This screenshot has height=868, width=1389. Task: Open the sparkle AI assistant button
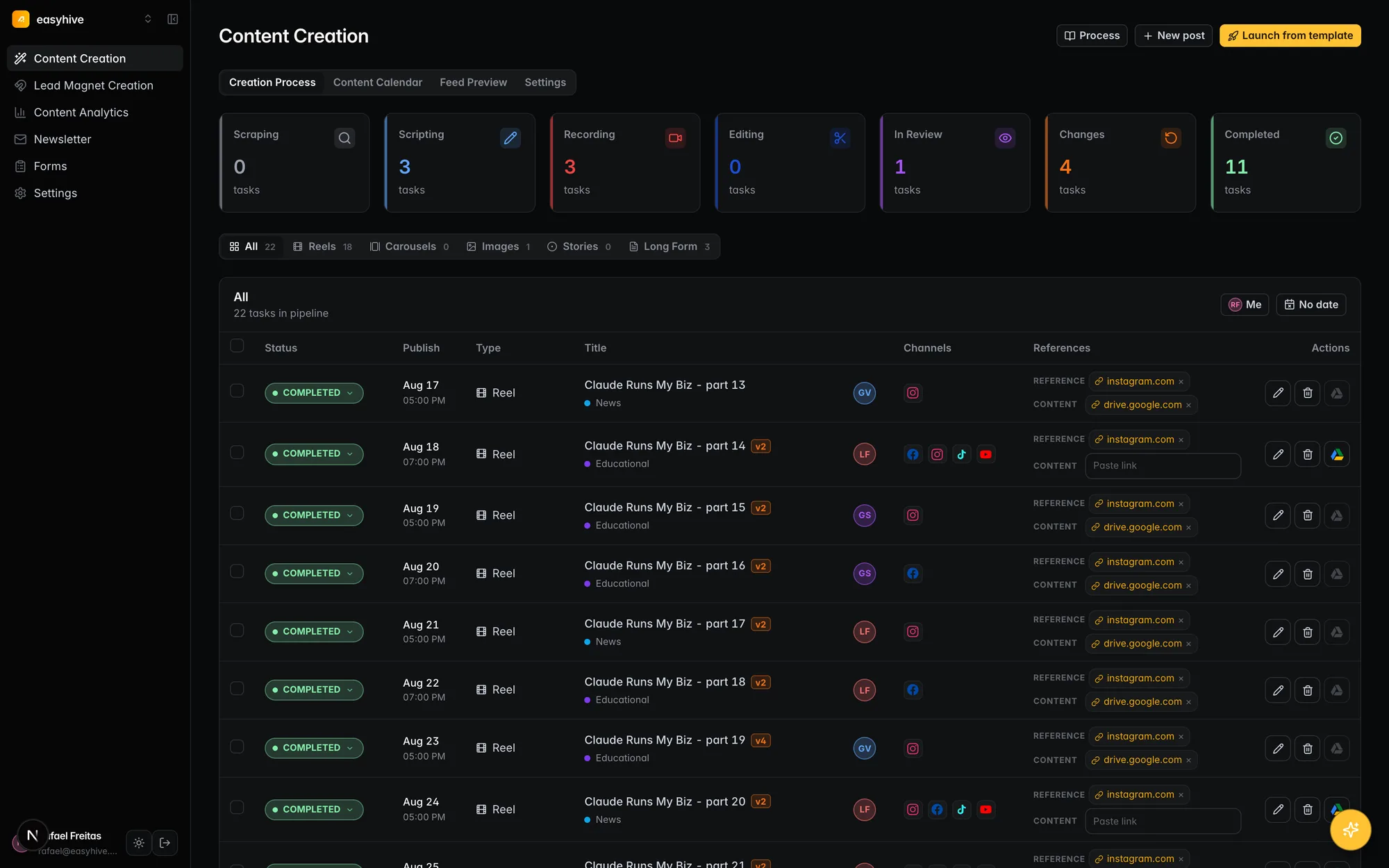[1350, 829]
